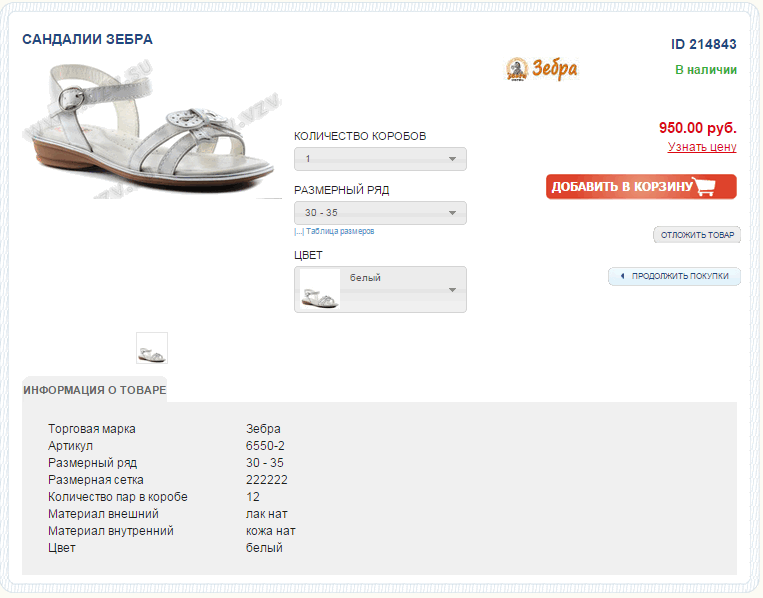
Task: Expand the Размерный ряд 30 - 35 dropdown
Action: (380, 213)
